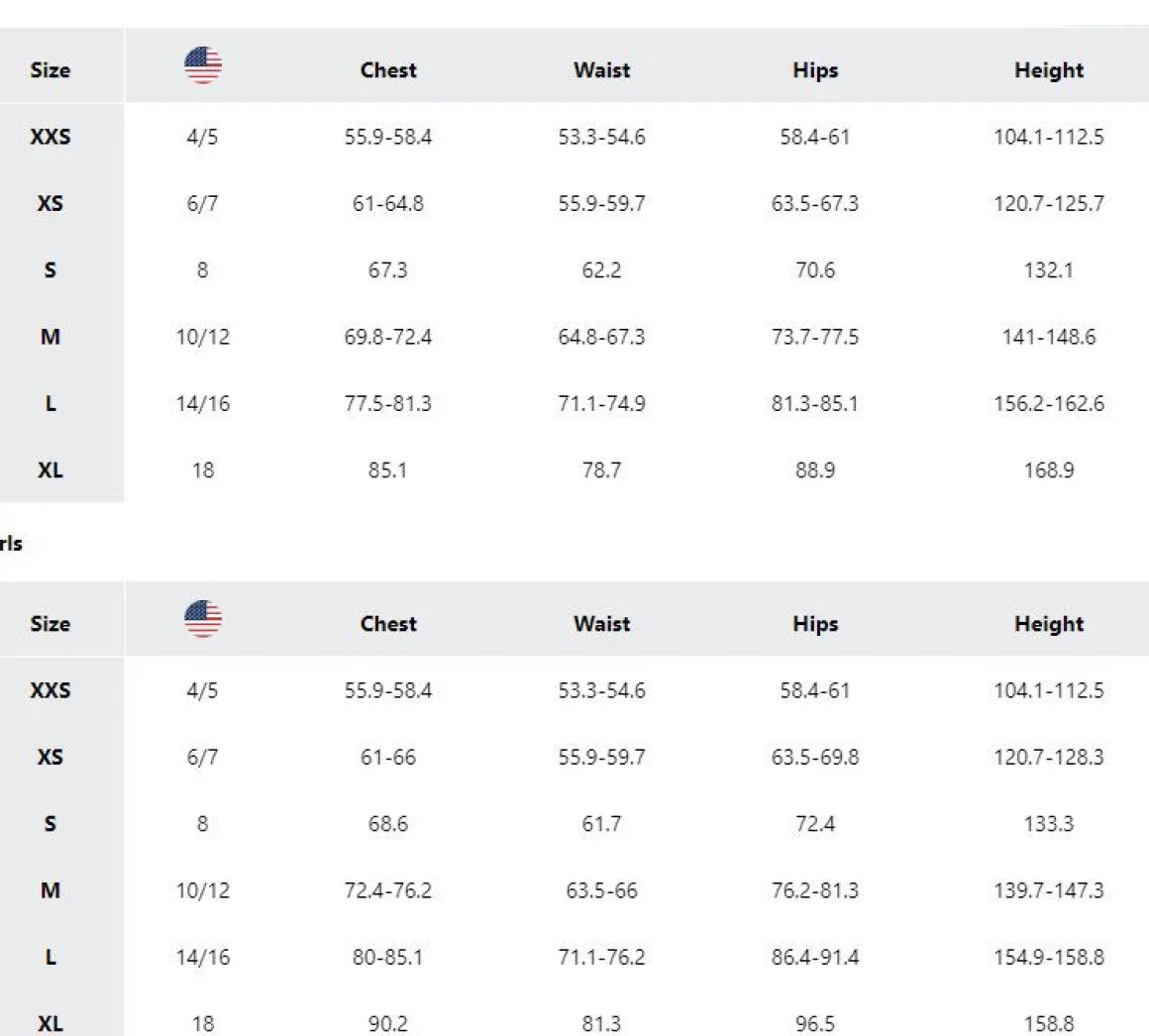Select the height value 168.9
The height and width of the screenshot is (1036, 1149).
coord(1049,470)
